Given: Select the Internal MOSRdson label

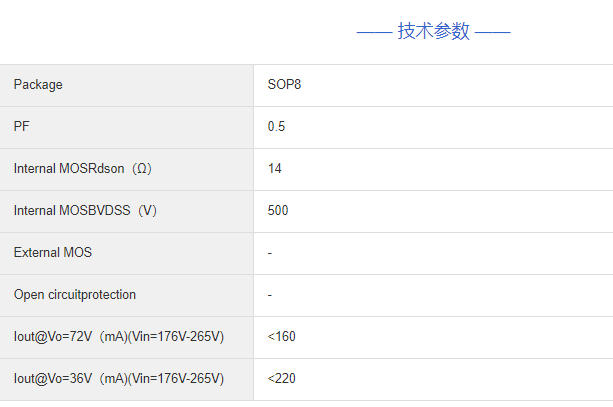Looking at the screenshot, I should coord(69,169).
